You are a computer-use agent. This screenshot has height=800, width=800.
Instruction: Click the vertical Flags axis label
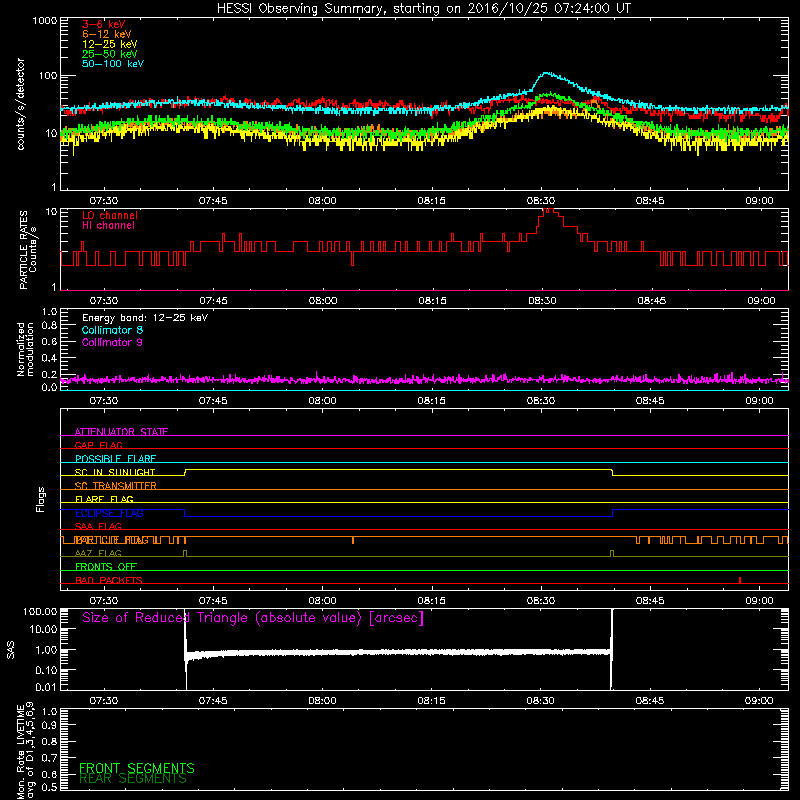pyautogui.click(x=40, y=499)
